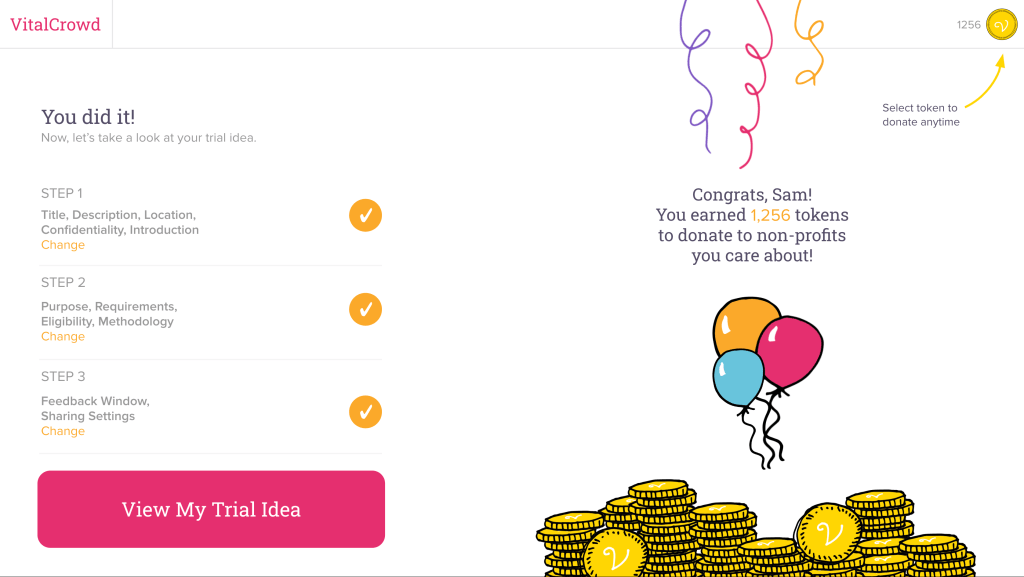The height and width of the screenshot is (577, 1024).
Task: Click the 1256 token count in the header
Action: (968, 25)
